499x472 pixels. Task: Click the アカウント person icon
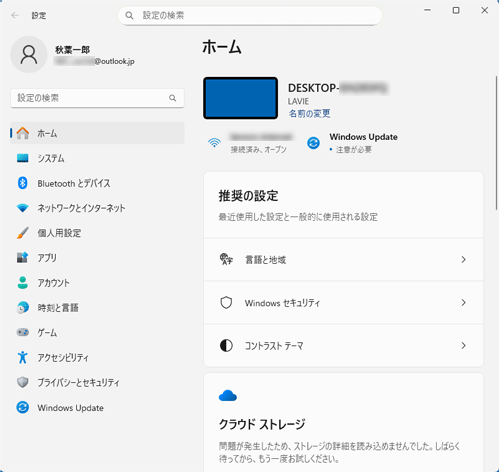pos(23,283)
